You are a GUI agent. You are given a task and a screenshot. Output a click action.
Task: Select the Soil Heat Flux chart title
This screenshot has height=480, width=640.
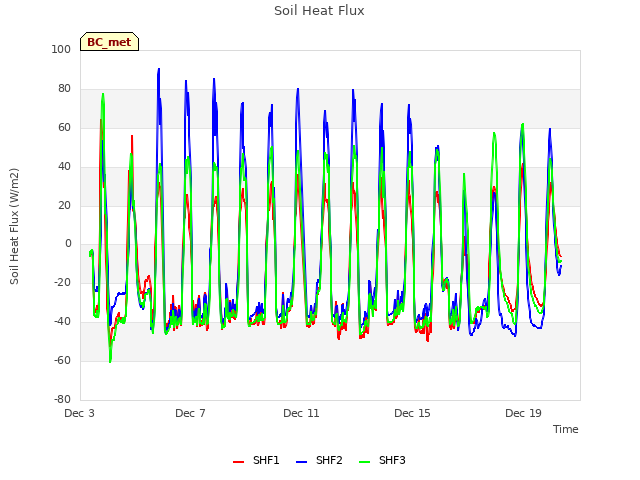coord(319,11)
